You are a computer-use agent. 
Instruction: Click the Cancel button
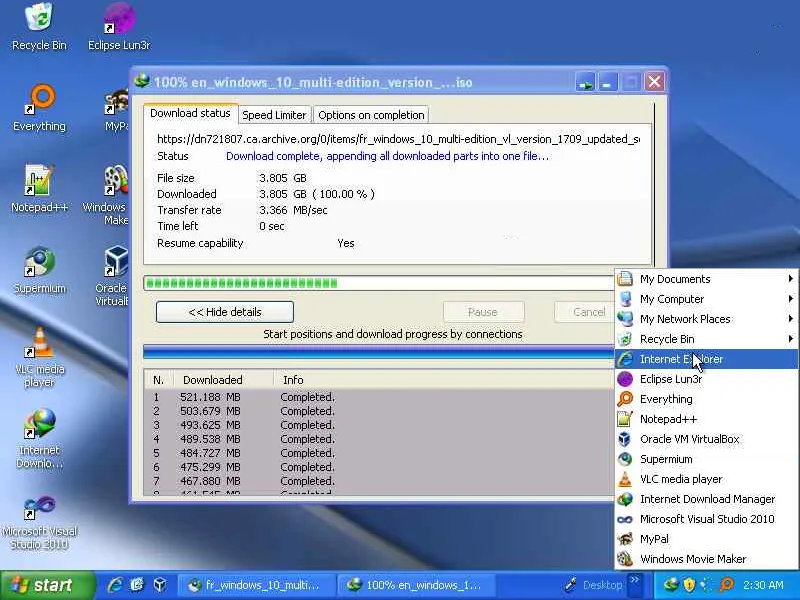pyautogui.click(x=585, y=312)
